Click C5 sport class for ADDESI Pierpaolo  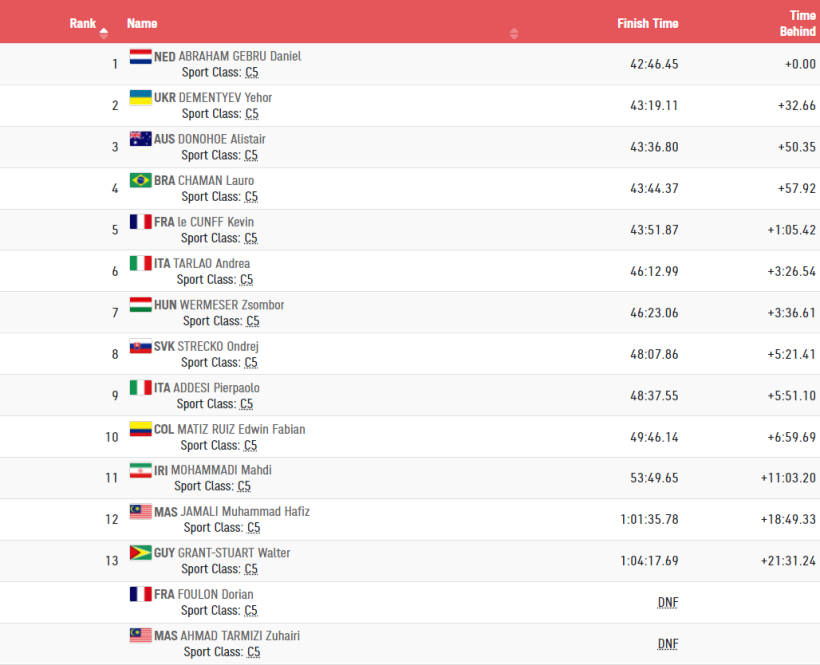pyautogui.click(x=246, y=404)
